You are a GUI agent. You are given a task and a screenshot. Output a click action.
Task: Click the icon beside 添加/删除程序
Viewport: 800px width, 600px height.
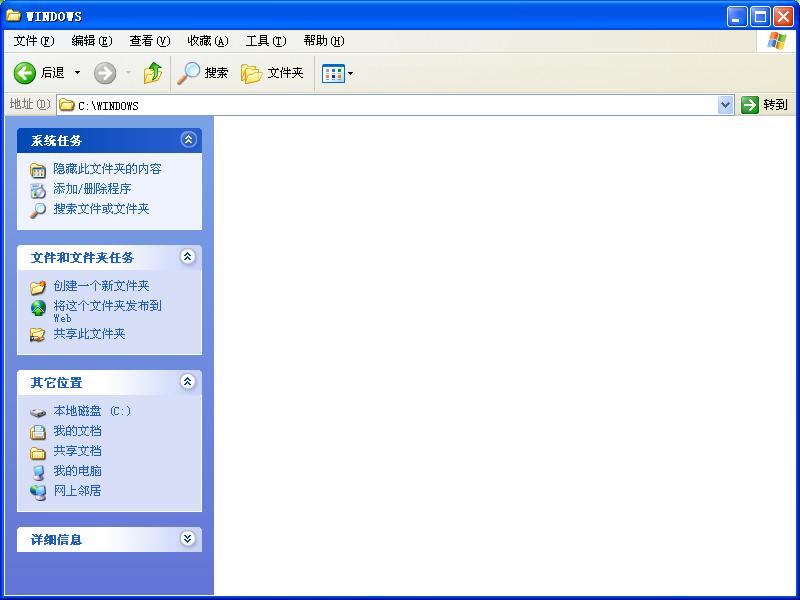[38, 190]
